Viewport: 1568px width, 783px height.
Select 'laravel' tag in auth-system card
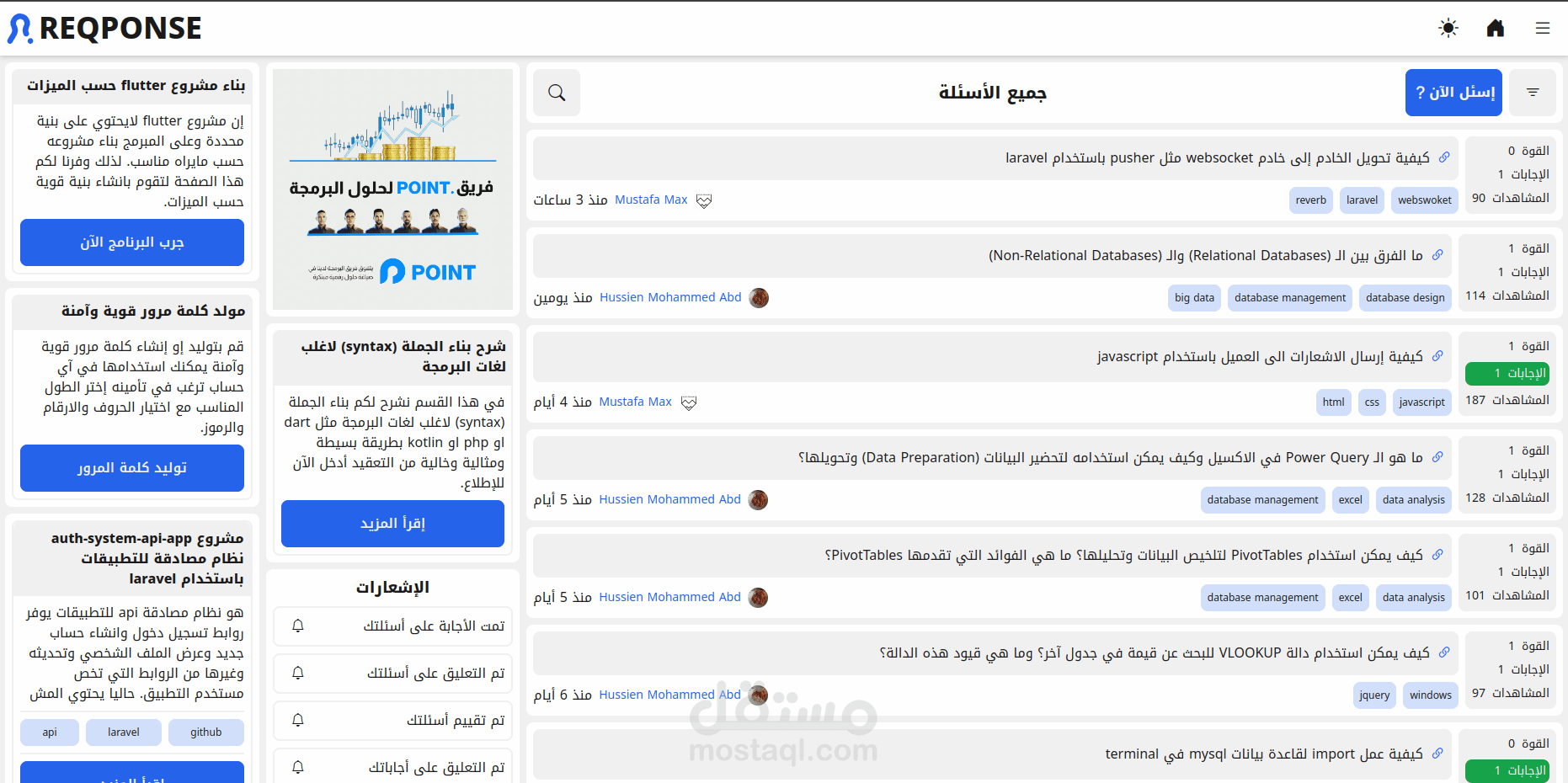[x=124, y=732]
